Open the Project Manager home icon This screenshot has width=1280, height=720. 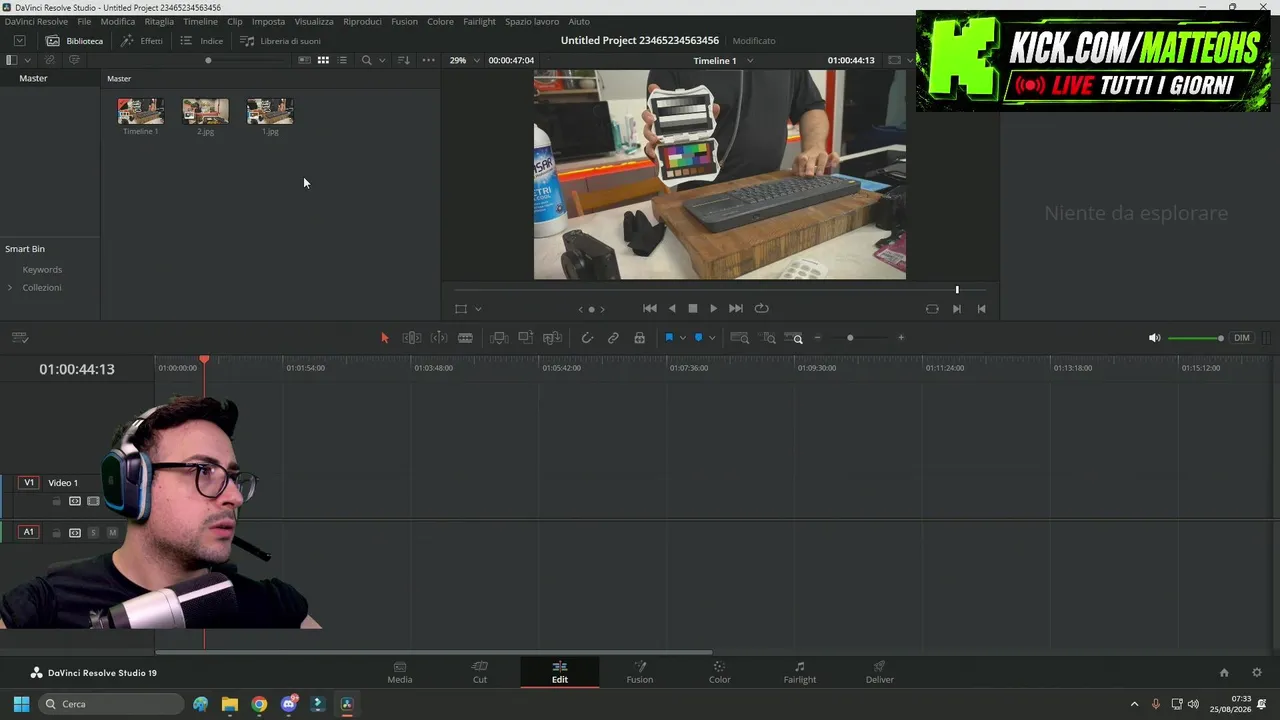click(1224, 673)
